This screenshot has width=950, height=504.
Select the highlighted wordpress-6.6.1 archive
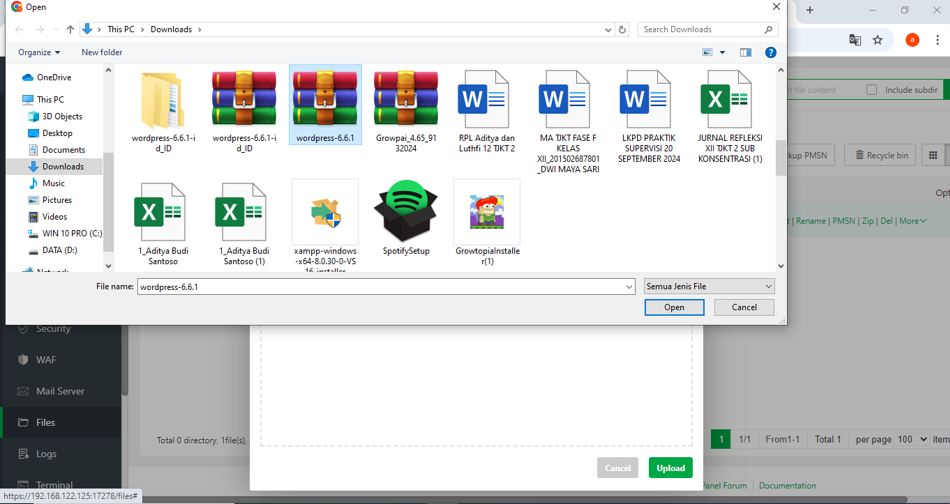tap(325, 105)
